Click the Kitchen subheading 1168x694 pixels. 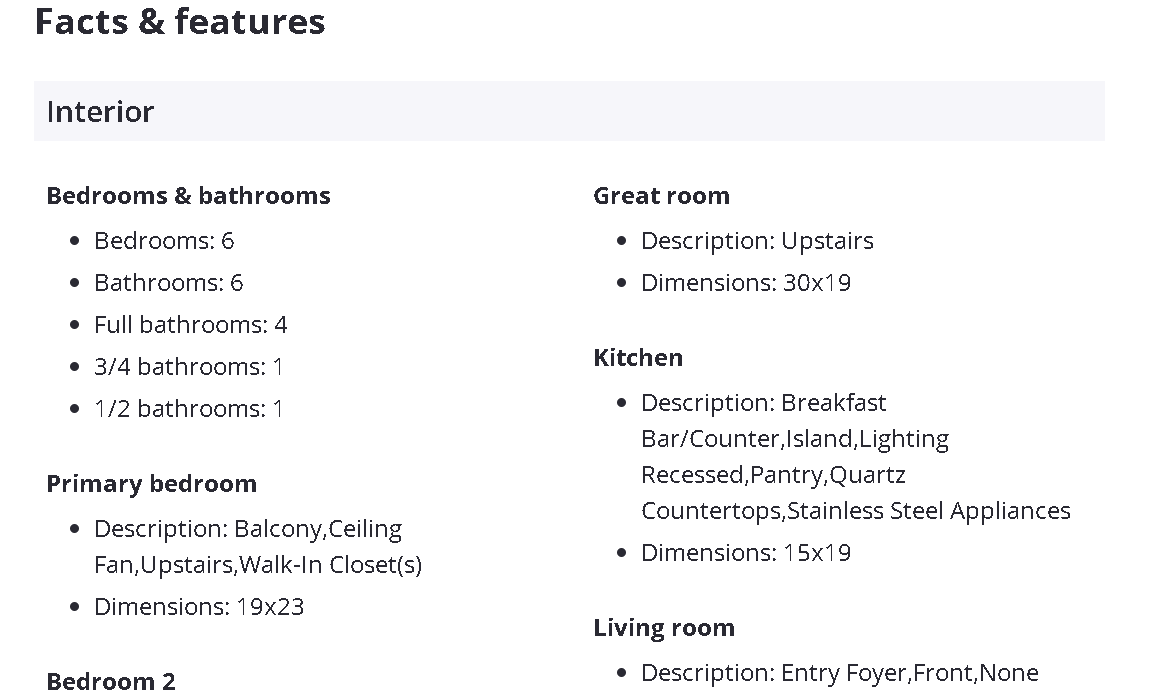[638, 357]
